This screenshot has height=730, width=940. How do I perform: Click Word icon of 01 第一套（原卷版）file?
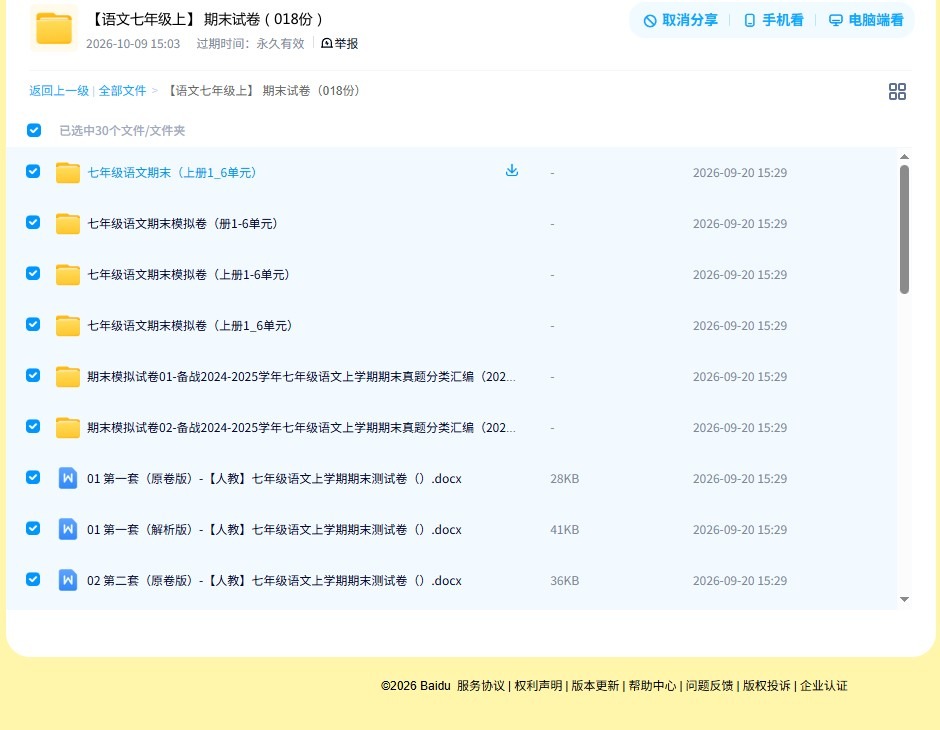pyautogui.click(x=68, y=478)
